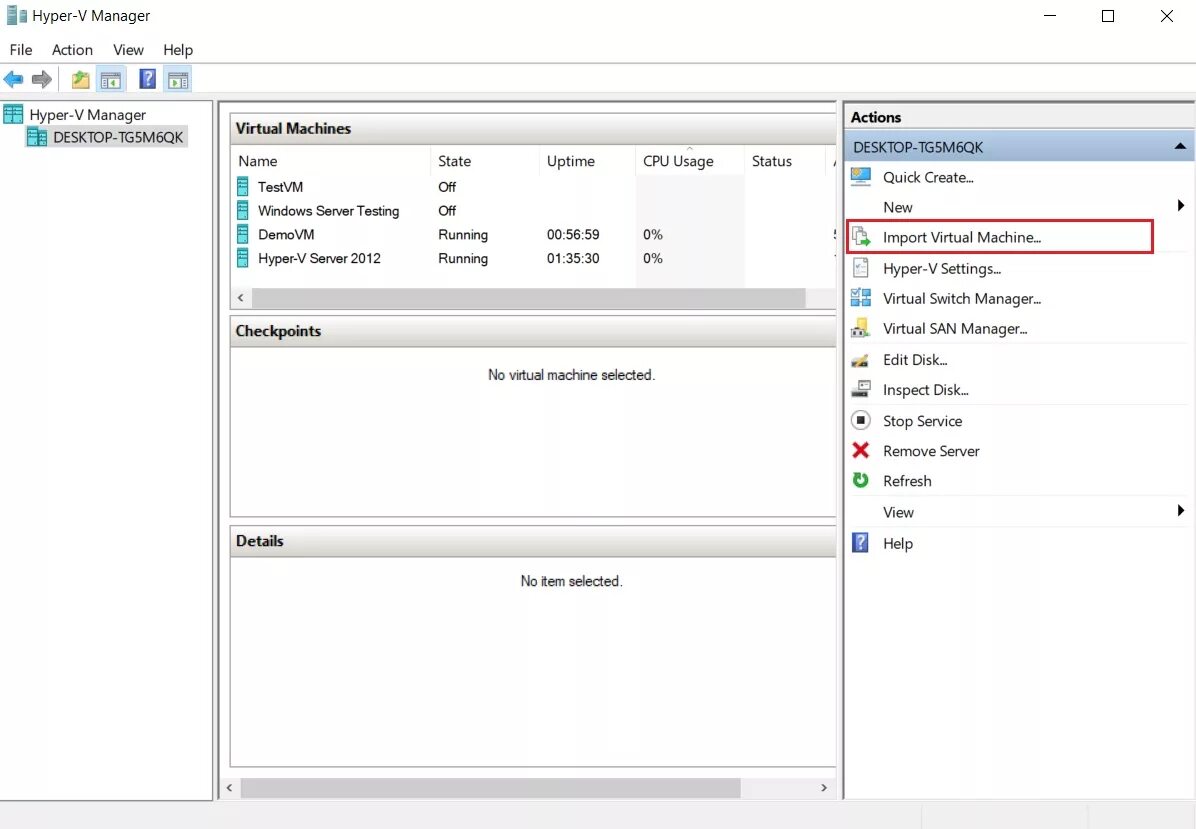This screenshot has height=829, width=1196.
Task: Open the Action menu
Action: click(x=72, y=50)
